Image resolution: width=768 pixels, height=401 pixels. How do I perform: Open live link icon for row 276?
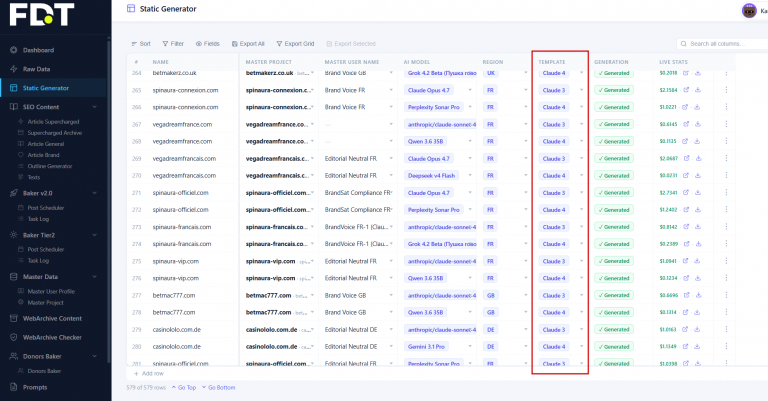point(685,278)
